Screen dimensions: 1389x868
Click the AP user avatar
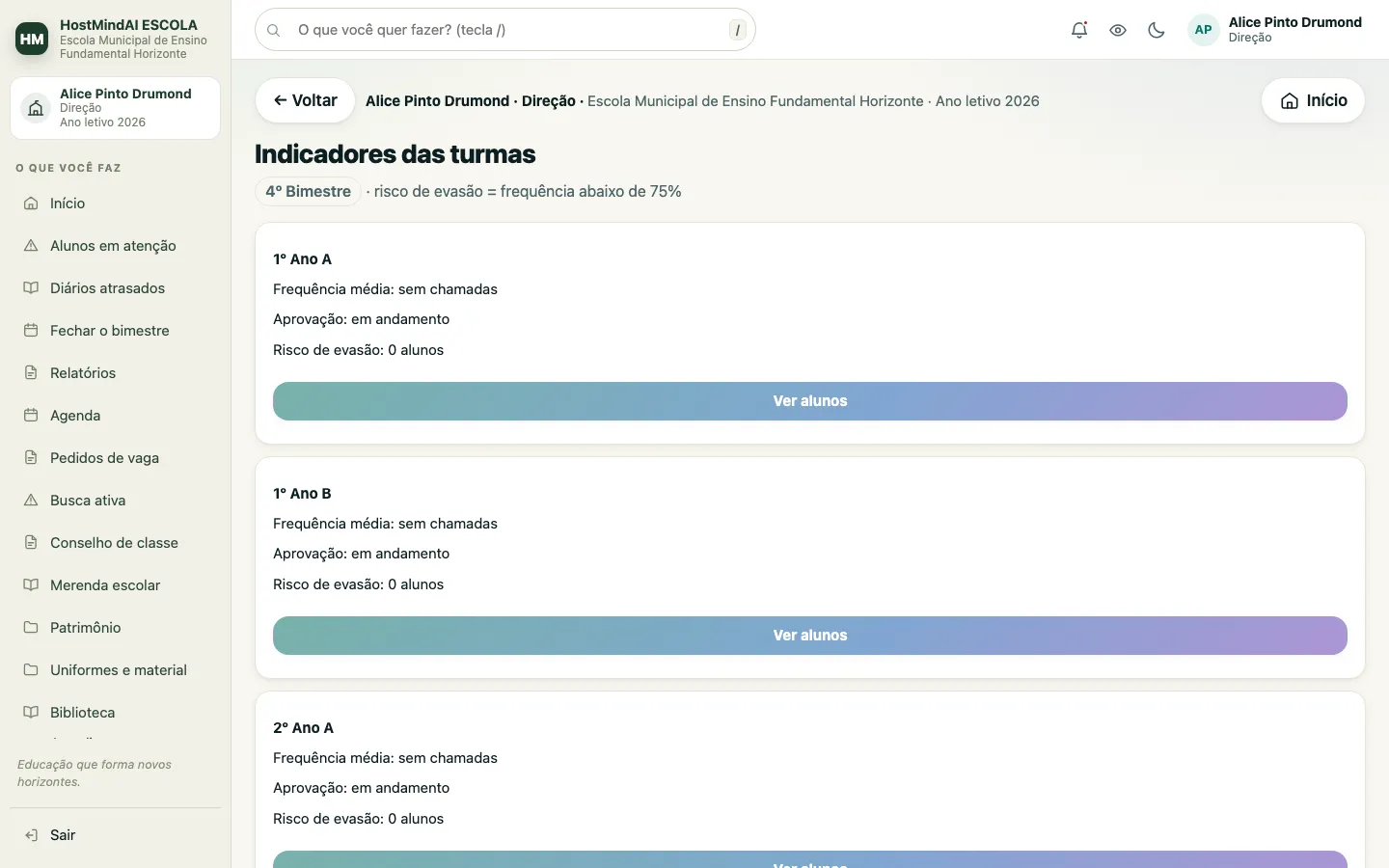(x=1203, y=30)
